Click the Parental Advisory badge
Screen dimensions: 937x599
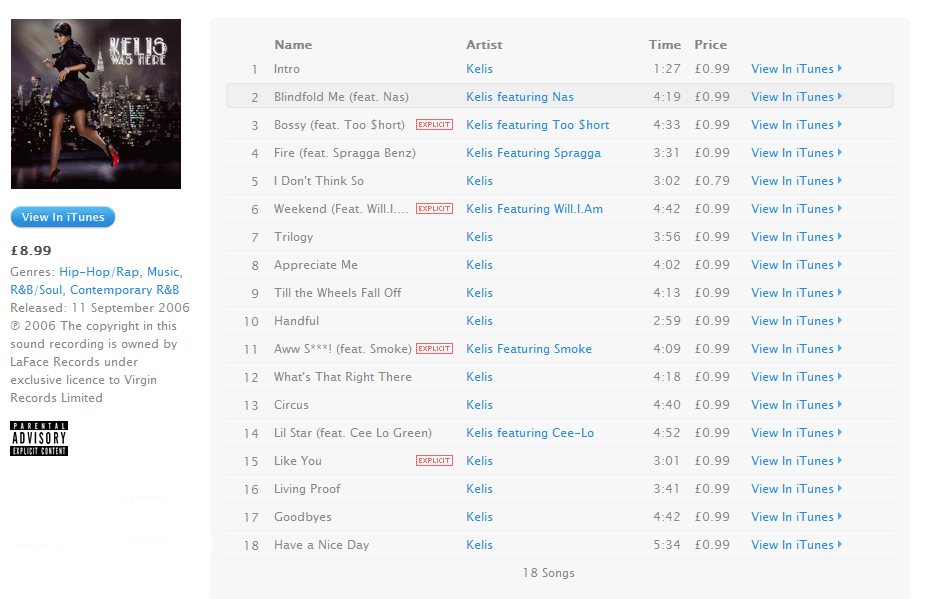(39, 438)
